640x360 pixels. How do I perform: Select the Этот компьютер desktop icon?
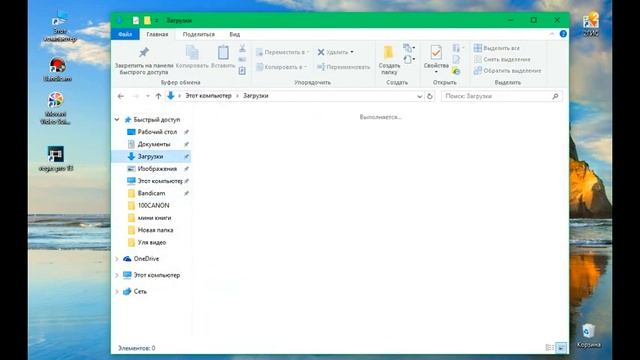[x=60, y=26]
